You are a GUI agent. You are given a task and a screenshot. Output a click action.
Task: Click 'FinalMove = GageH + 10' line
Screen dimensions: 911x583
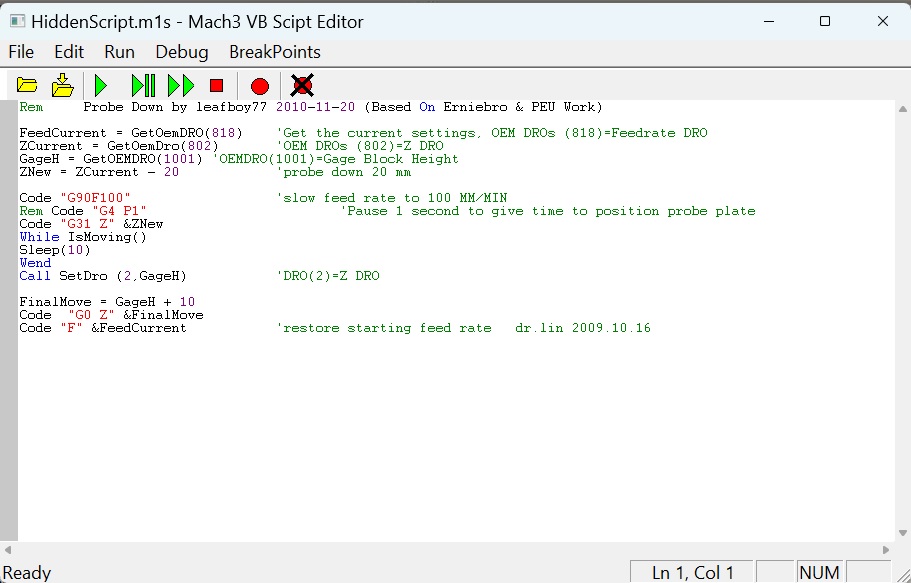coord(107,302)
